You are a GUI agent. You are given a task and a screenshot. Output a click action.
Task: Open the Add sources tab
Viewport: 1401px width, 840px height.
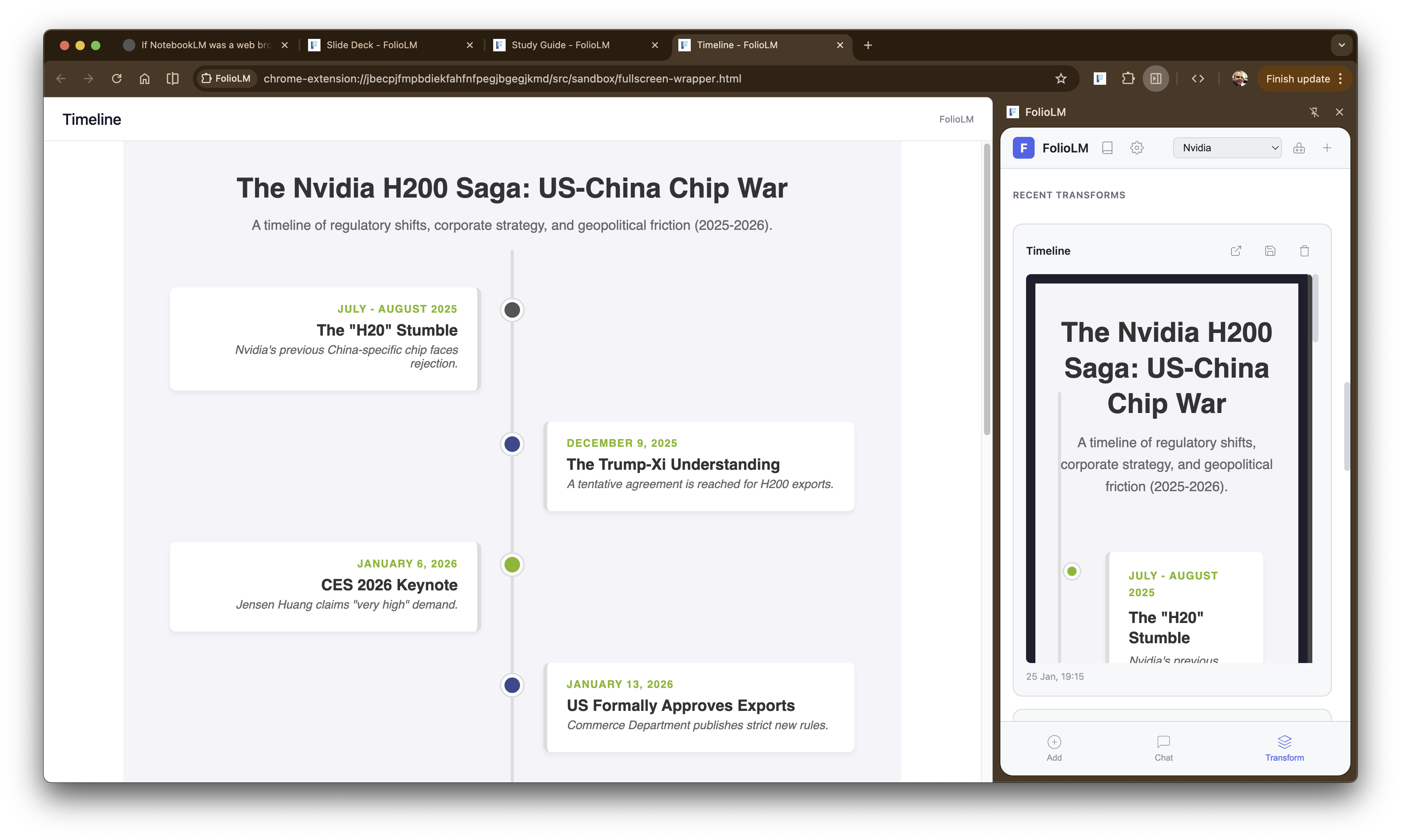click(x=1054, y=748)
